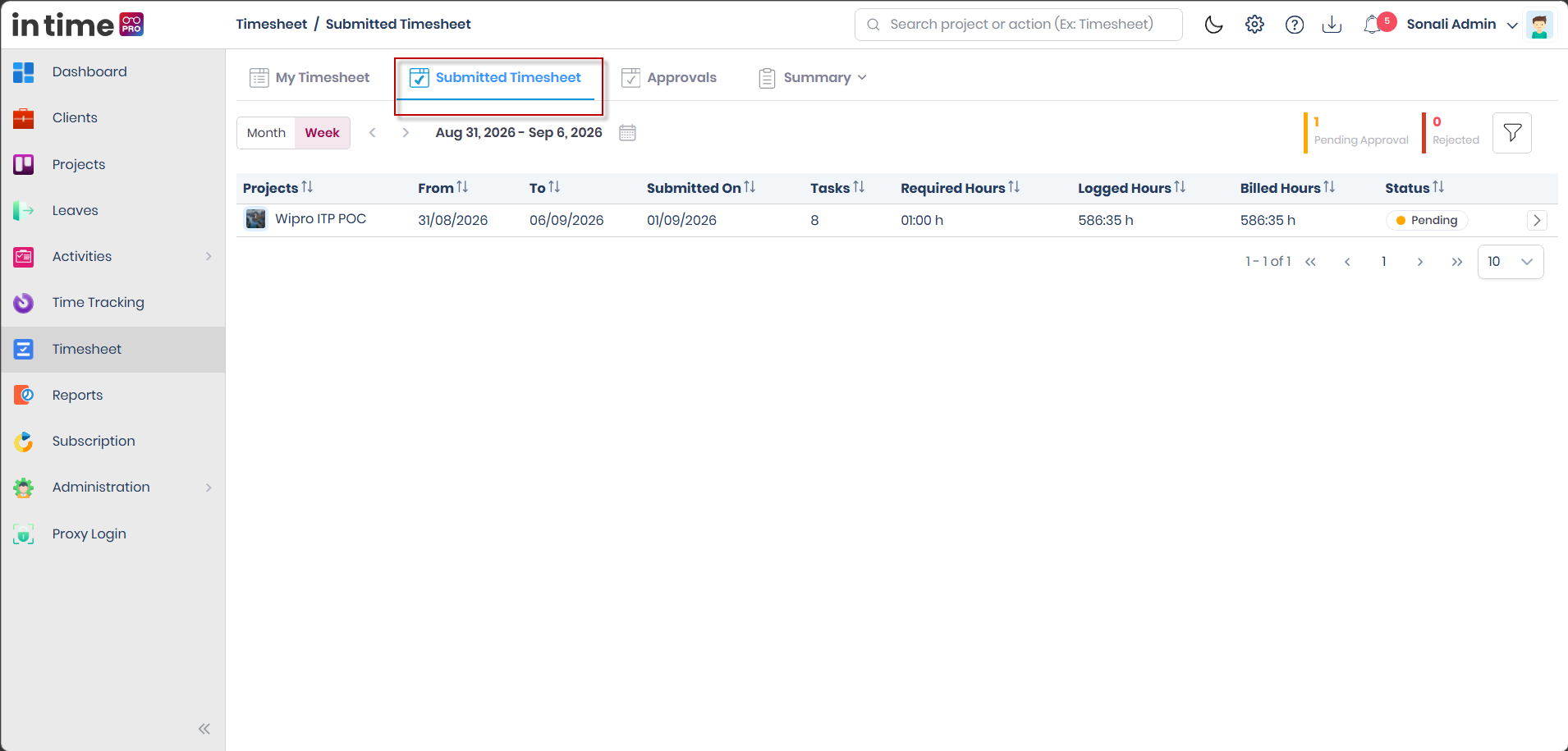This screenshot has height=751, width=1568.
Task: Click the submitted date 01/09/2026
Action: (x=681, y=220)
